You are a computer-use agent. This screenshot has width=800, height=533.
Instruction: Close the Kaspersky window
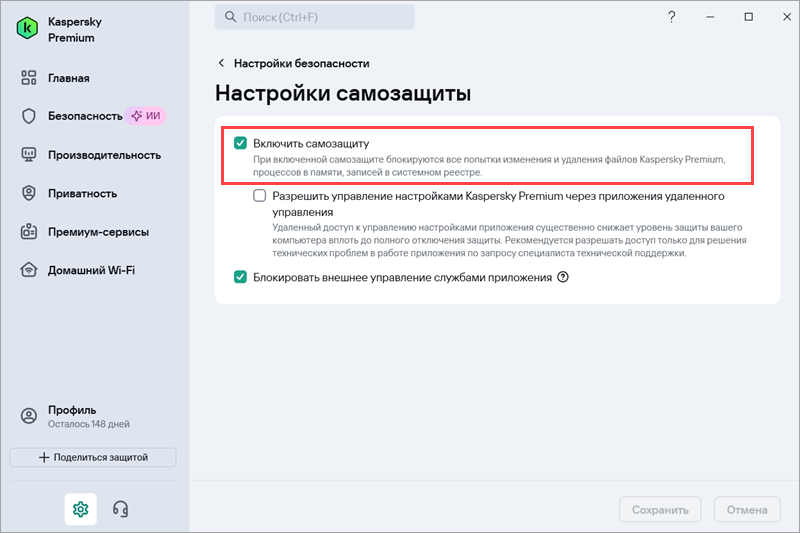point(787,17)
